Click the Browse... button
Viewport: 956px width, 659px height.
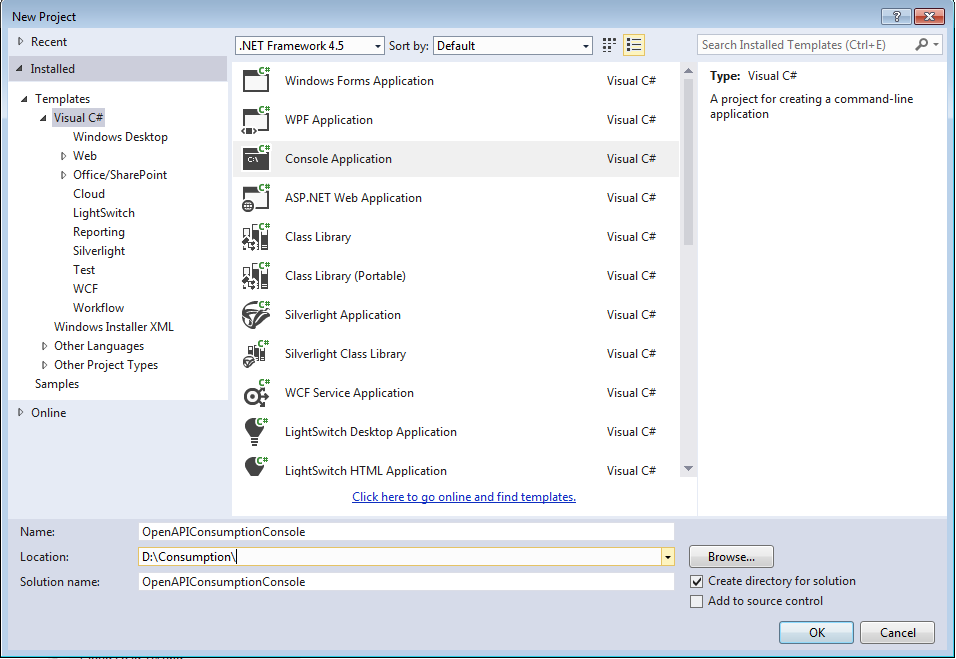pyautogui.click(x=731, y=557)
